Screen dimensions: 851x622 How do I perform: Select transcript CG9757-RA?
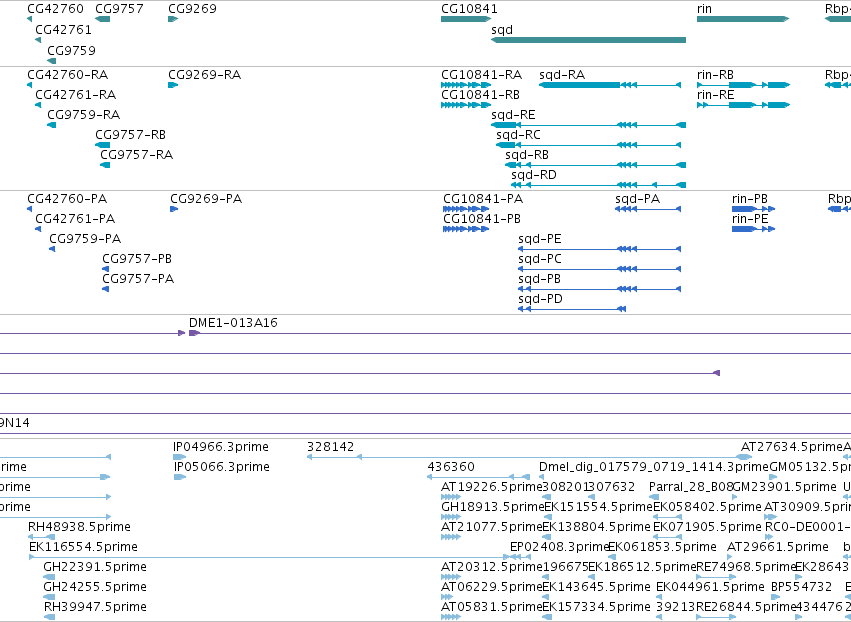tap(136, 155)
